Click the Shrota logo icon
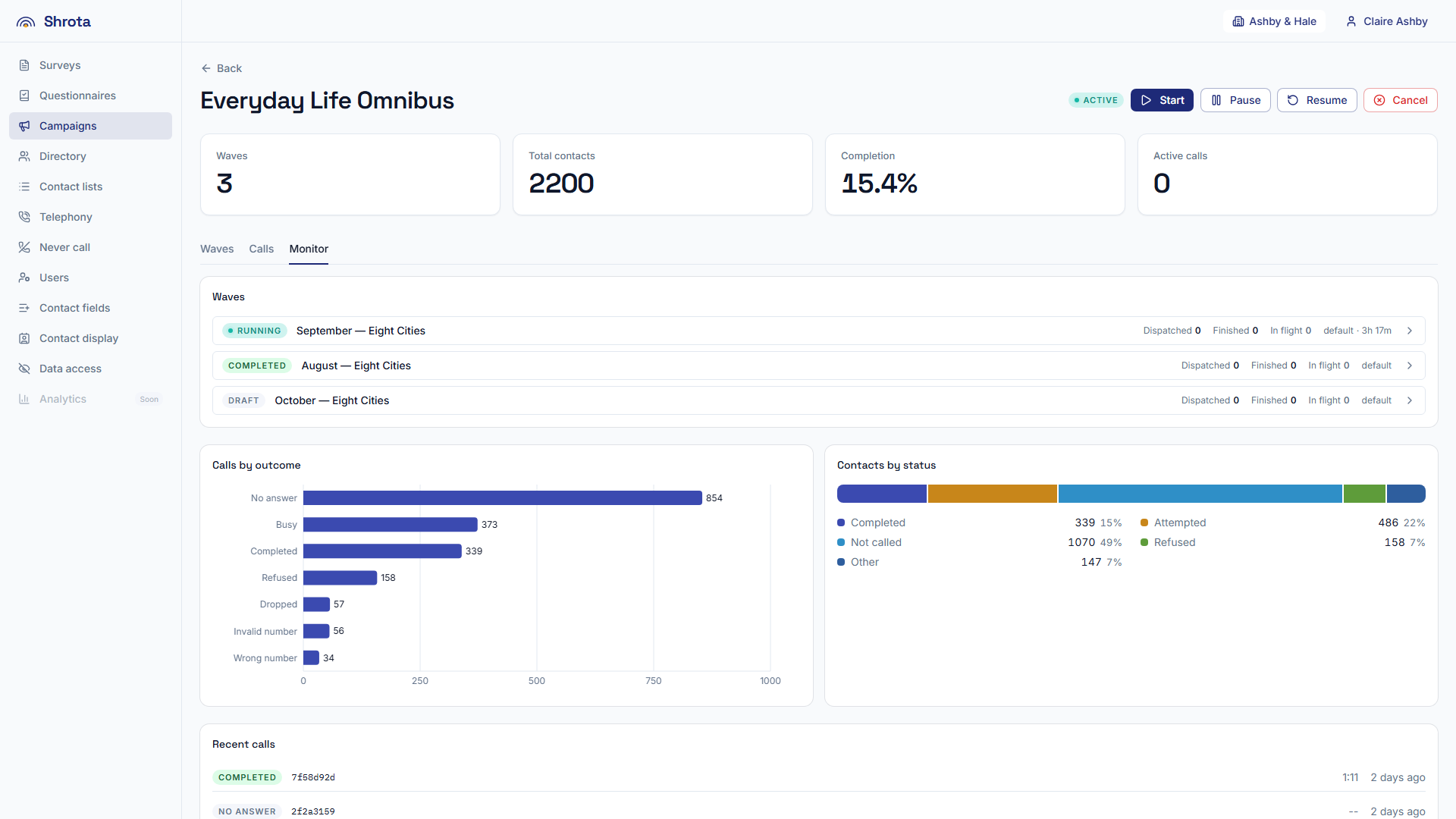 26,22
